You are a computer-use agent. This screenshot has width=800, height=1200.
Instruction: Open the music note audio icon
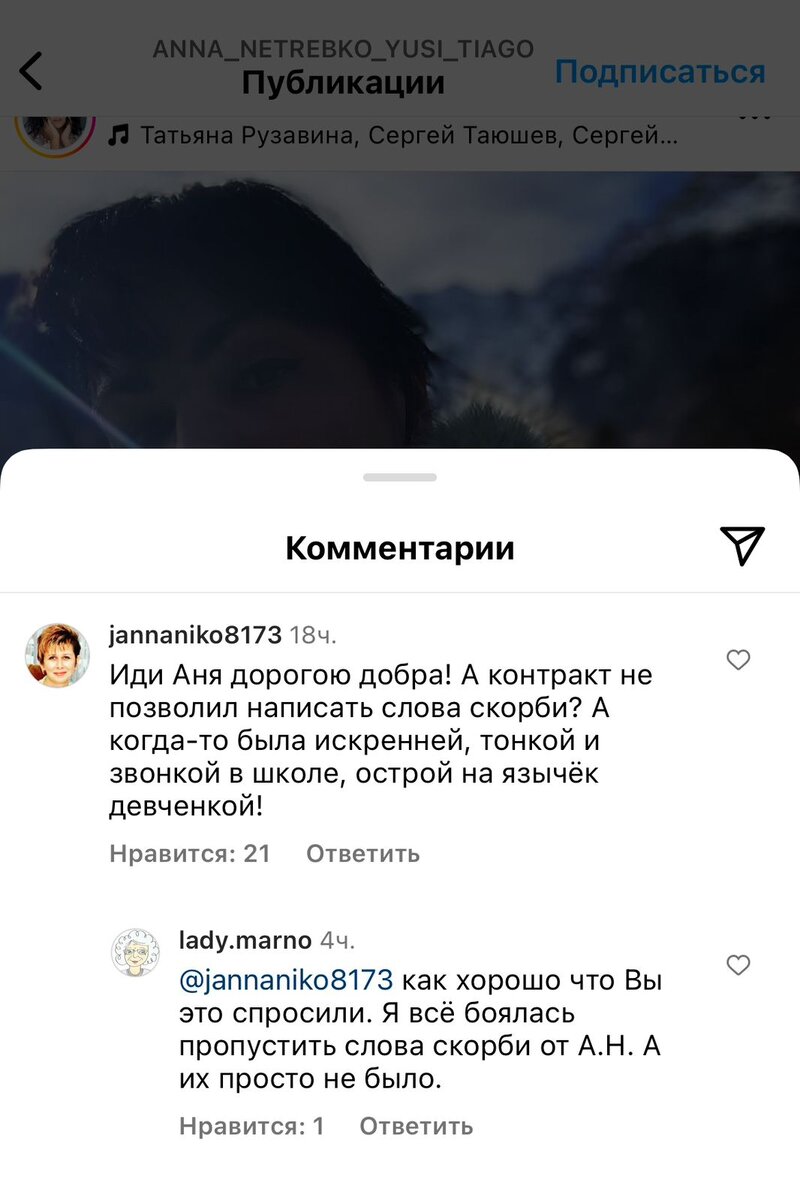(x=119, y=134)
